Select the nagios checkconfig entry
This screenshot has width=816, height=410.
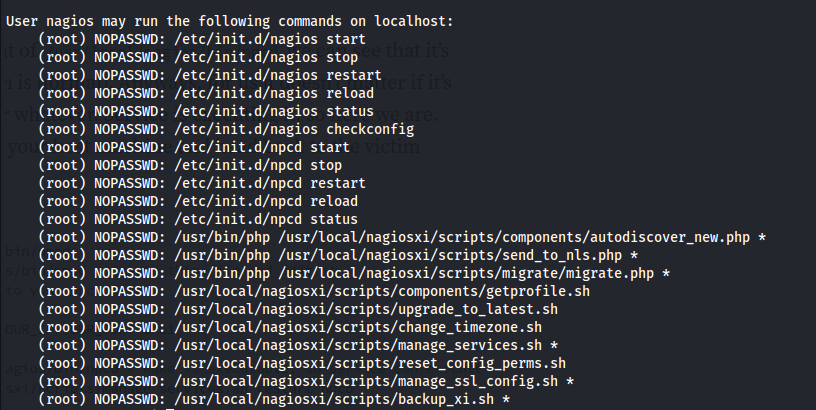click(x=226, y=129)
